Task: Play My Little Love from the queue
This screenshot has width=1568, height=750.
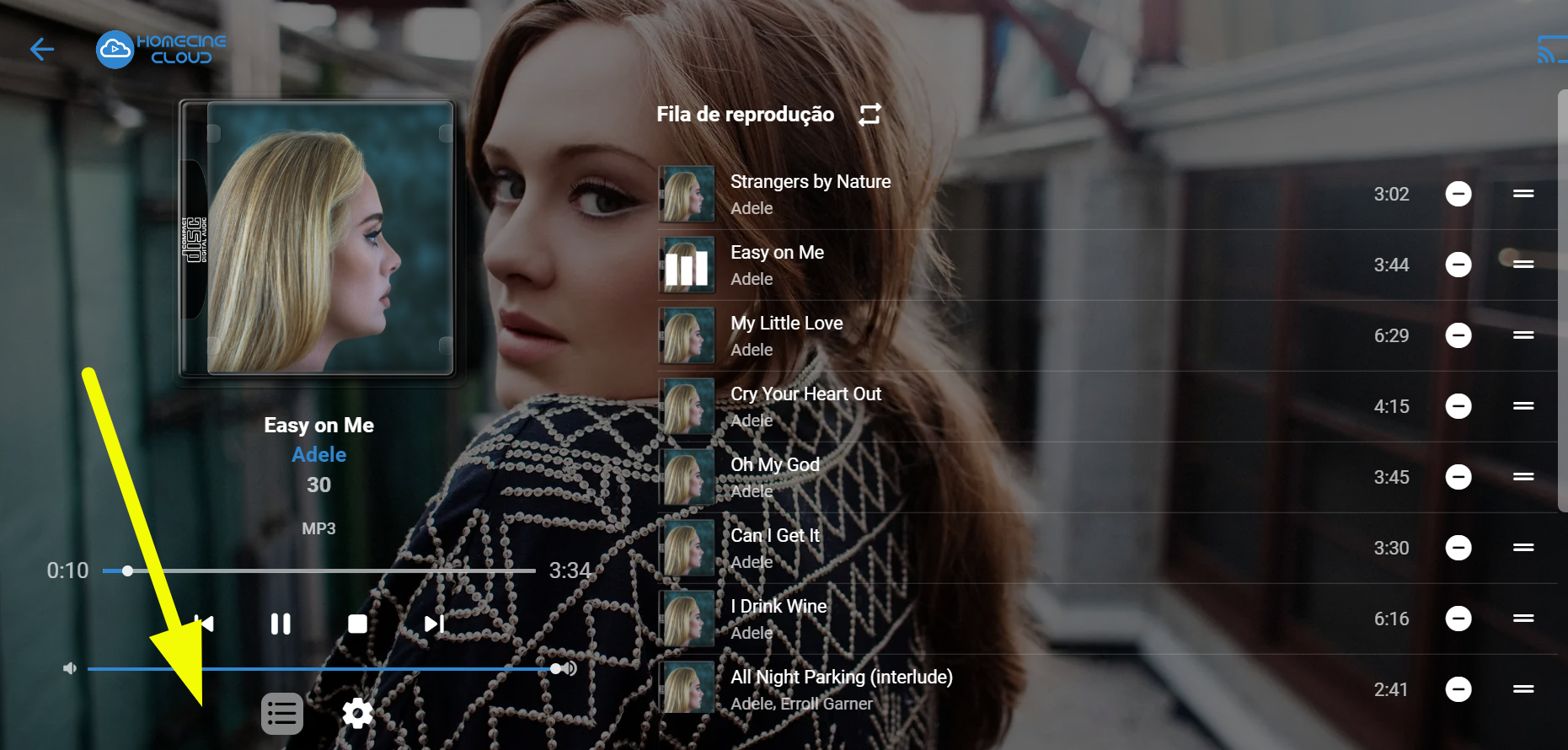Action: pyautogui.click(x=787, y=324)
